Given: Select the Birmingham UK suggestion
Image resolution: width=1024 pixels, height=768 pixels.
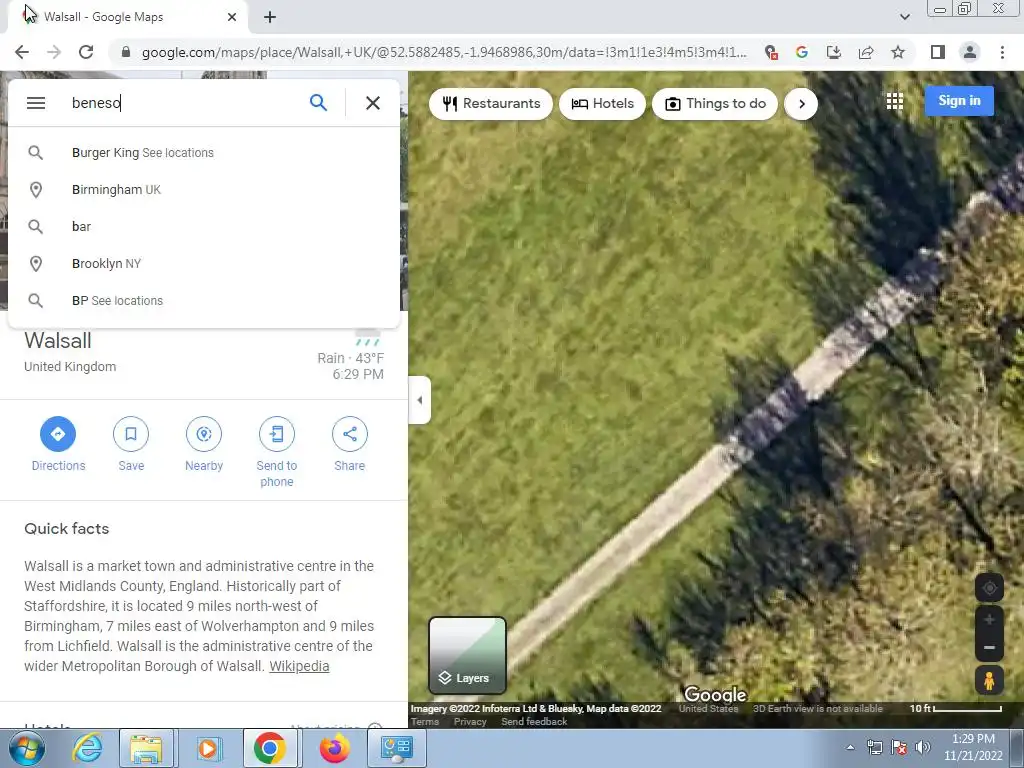Looking at the screenshot, I should pos(204,190).
